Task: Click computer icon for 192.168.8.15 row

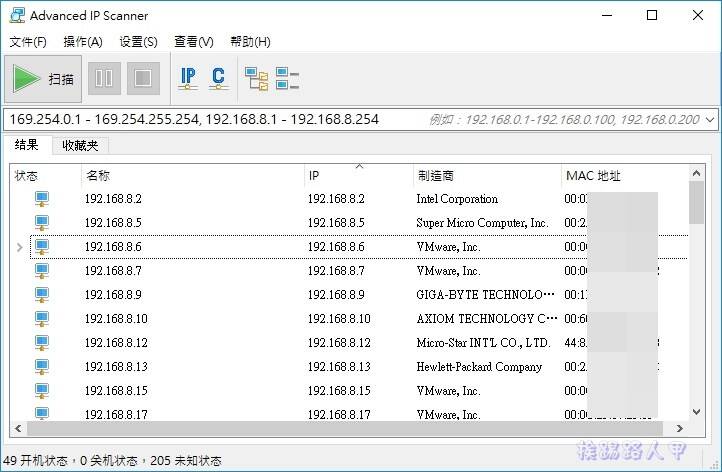Action: coord(42,390)
